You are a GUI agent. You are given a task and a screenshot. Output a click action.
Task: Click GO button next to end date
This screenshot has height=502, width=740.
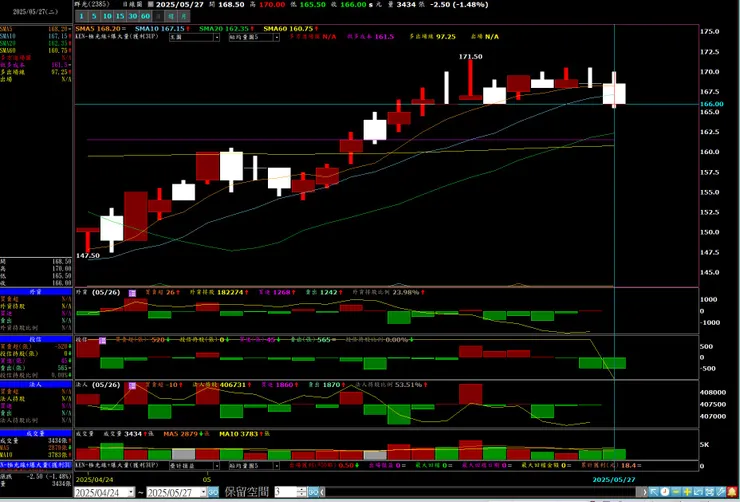[213, 492]
